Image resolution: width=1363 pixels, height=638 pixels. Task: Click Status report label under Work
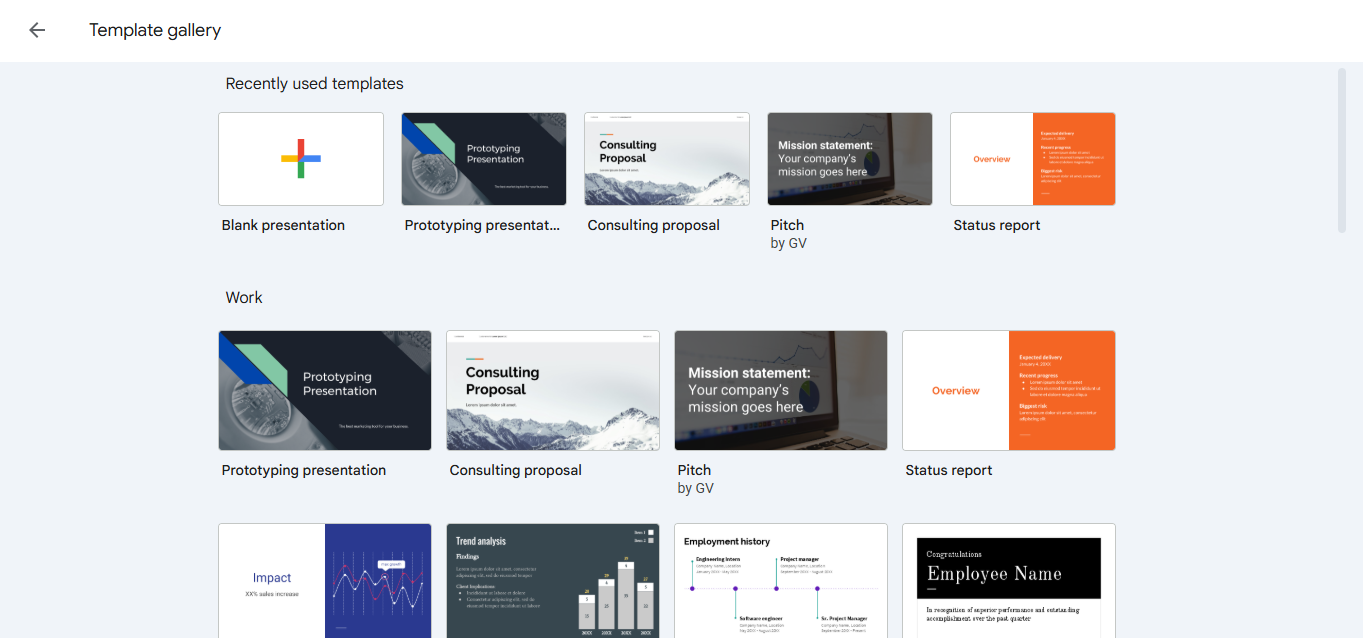point(949,470)
